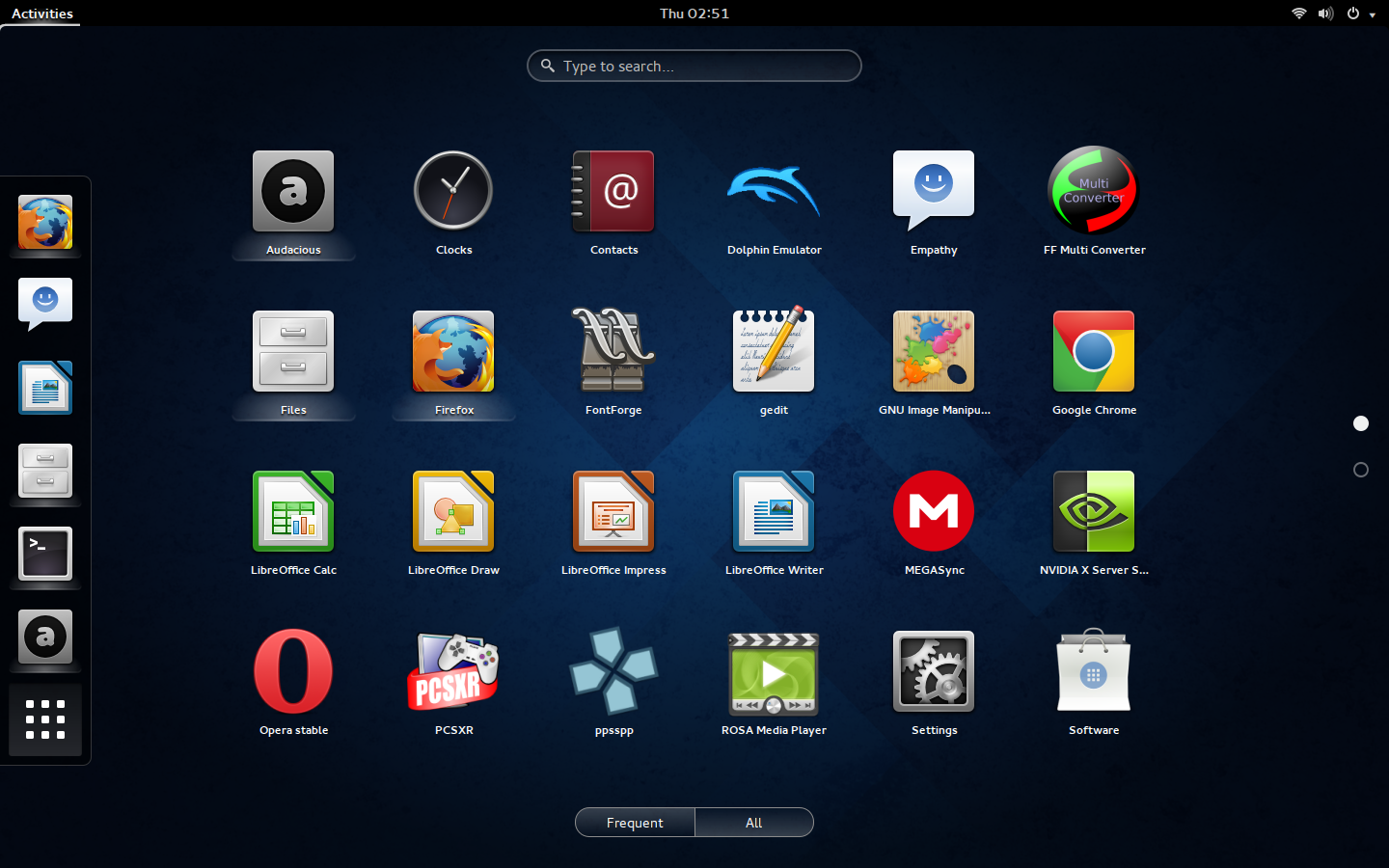Go to the first app page indicator
Viewport: 1389px width, 868px height.
pyautogui.click(x=1361, y=423)
